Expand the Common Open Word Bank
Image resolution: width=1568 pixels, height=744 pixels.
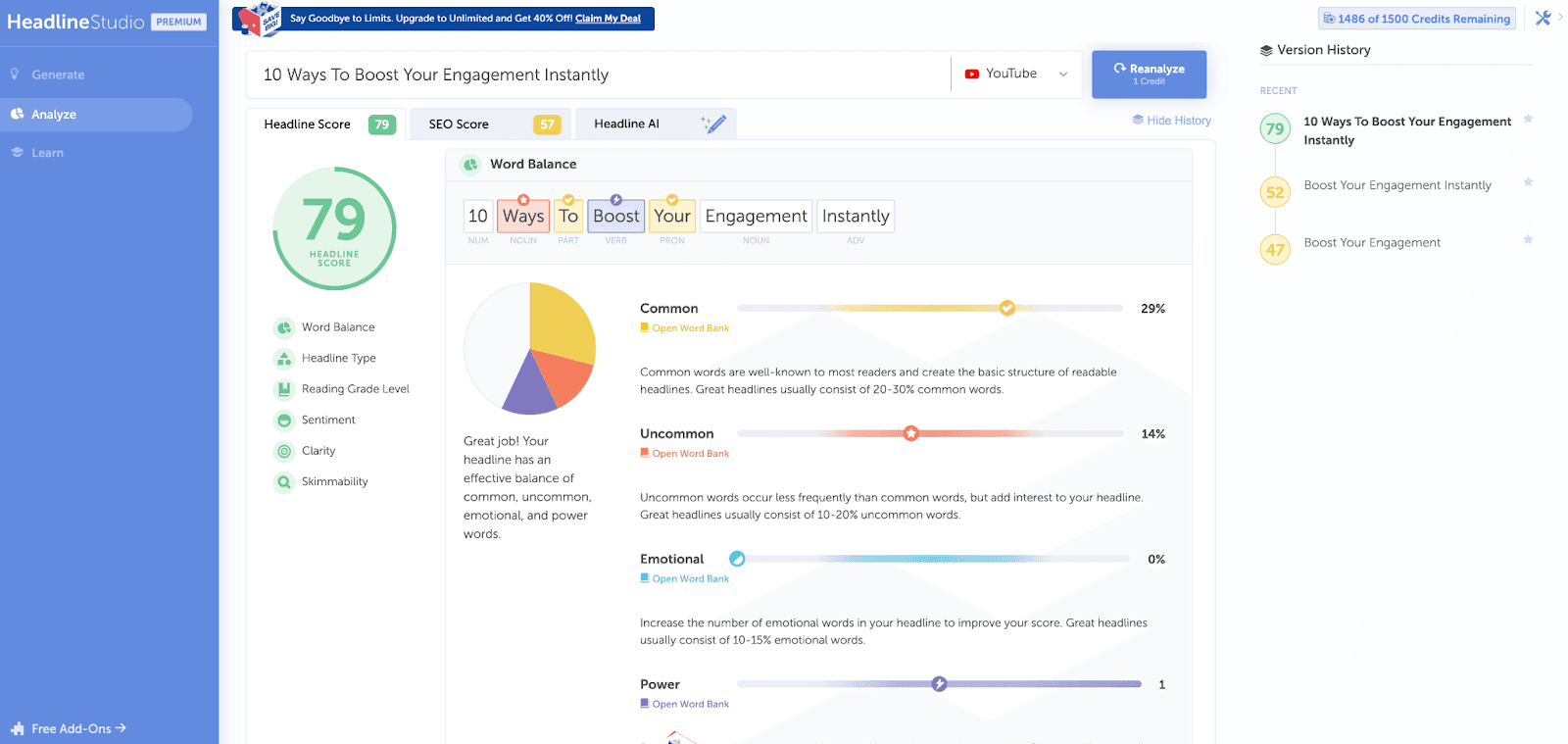point(689,328)
